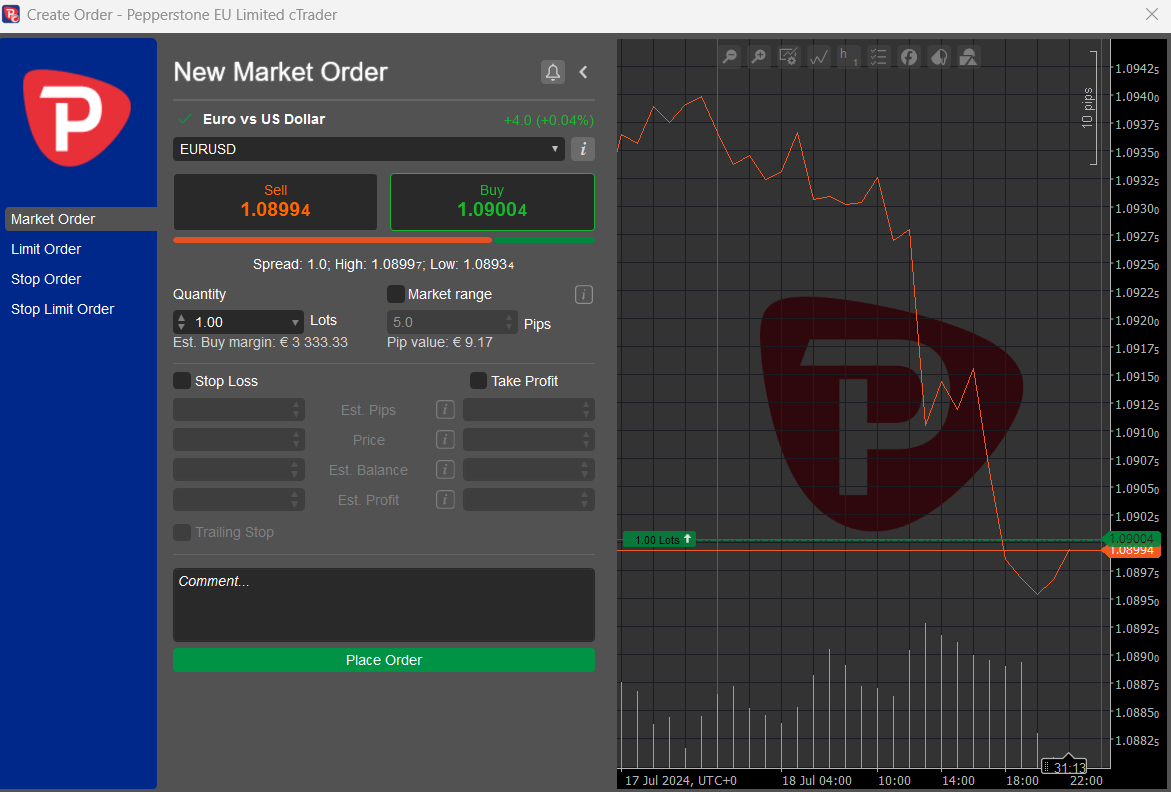Toggle the Trailing Stop checkbox
The height and width of the screenshot is (792, 1171).
[182, 532]
